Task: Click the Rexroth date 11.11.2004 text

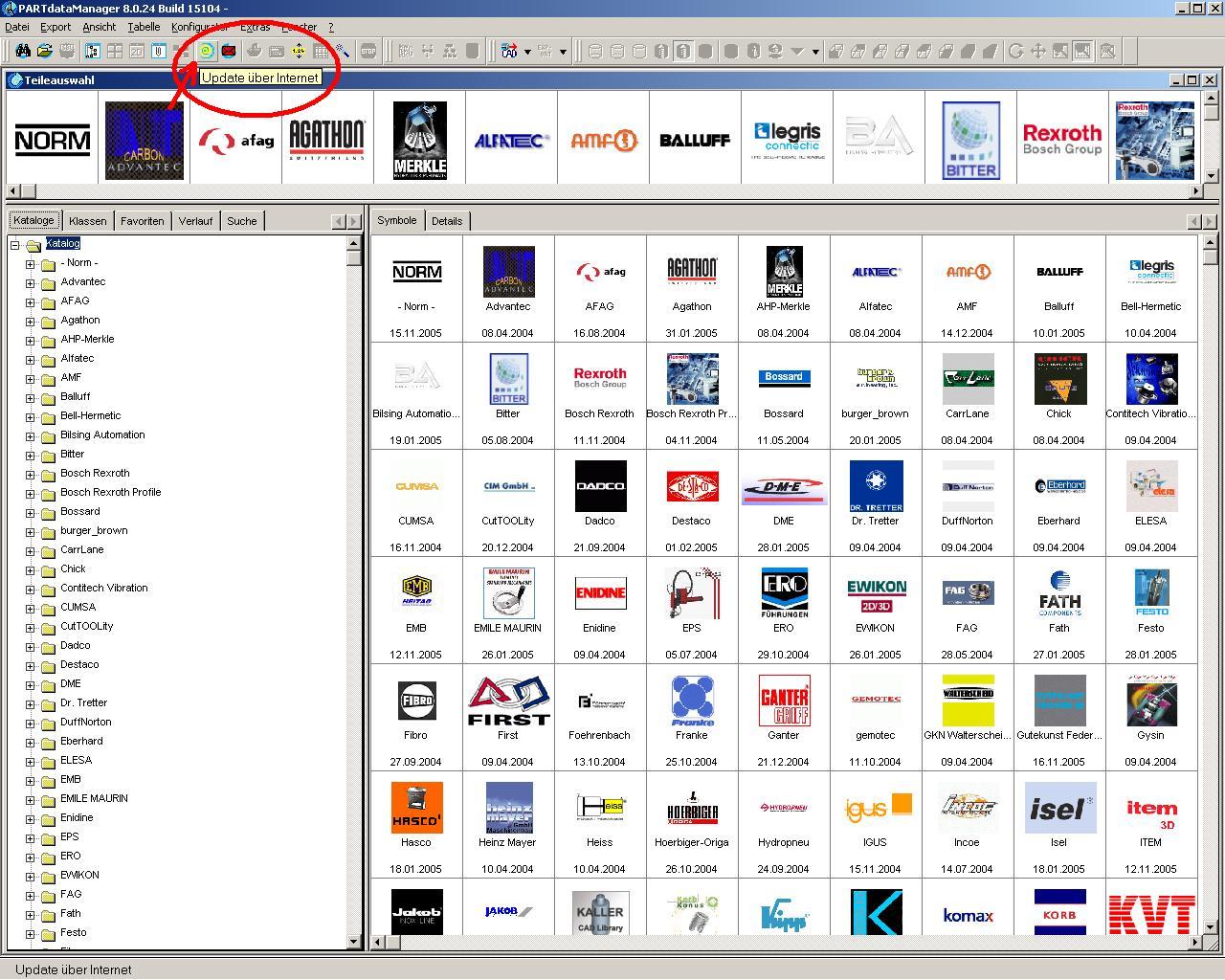Action: pyautogui.click(x=600, y=441)
